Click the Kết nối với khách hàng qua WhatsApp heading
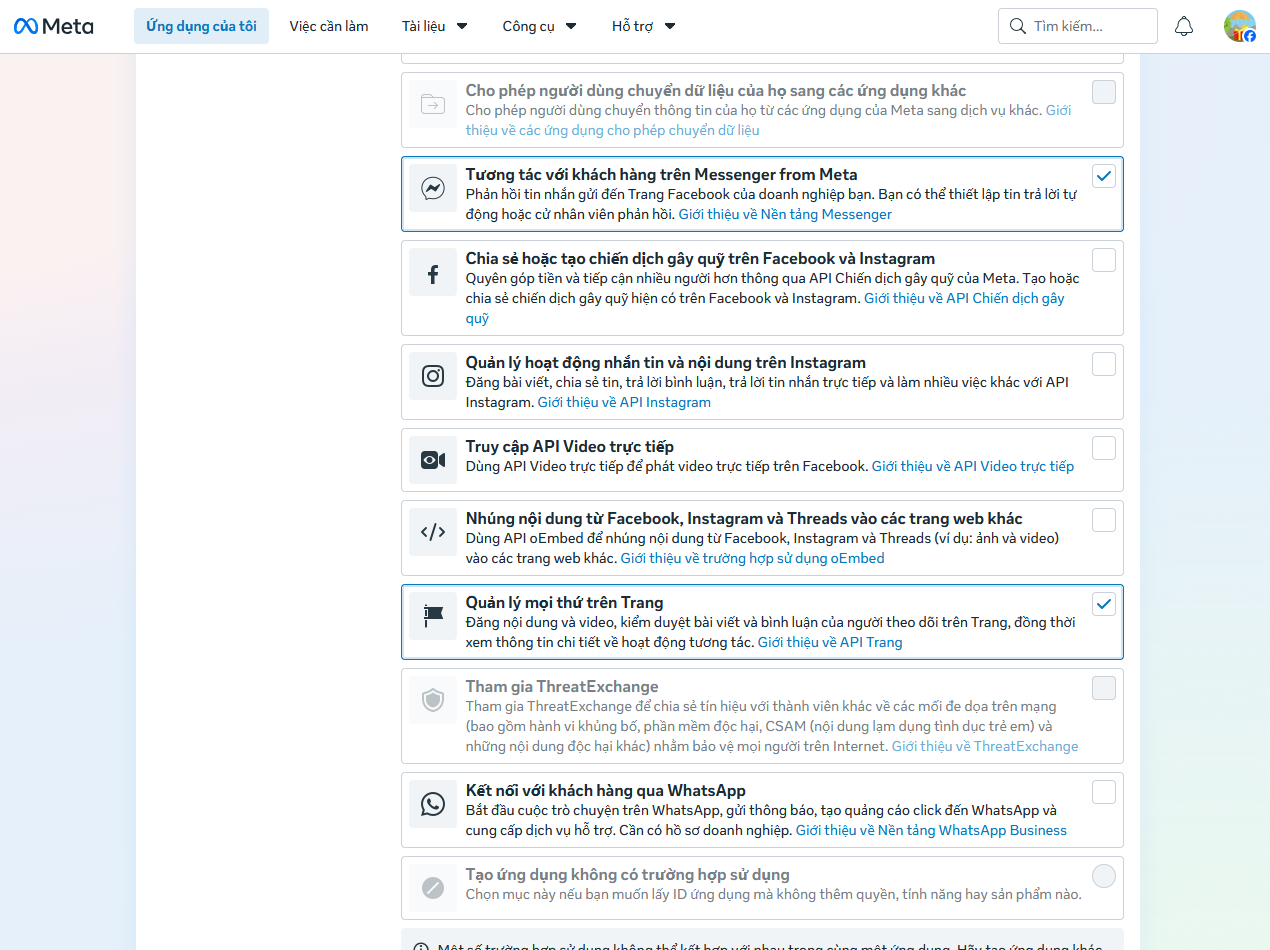Image resolution: width=1270 pixels, height=950 pixels. point(606,790)
